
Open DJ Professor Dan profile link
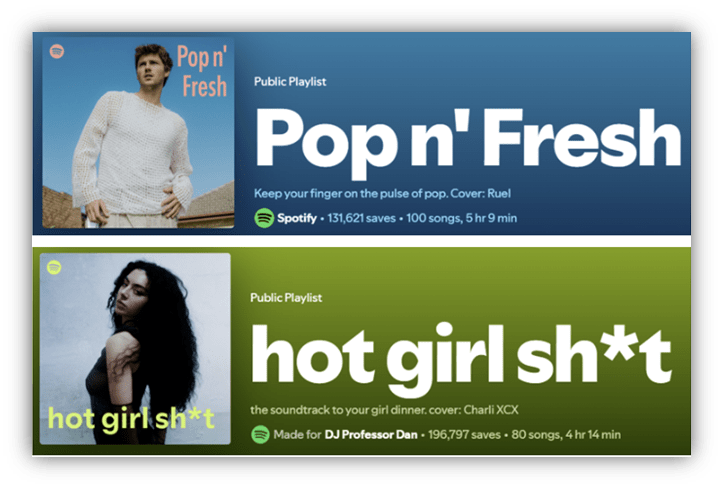[371, 435]
